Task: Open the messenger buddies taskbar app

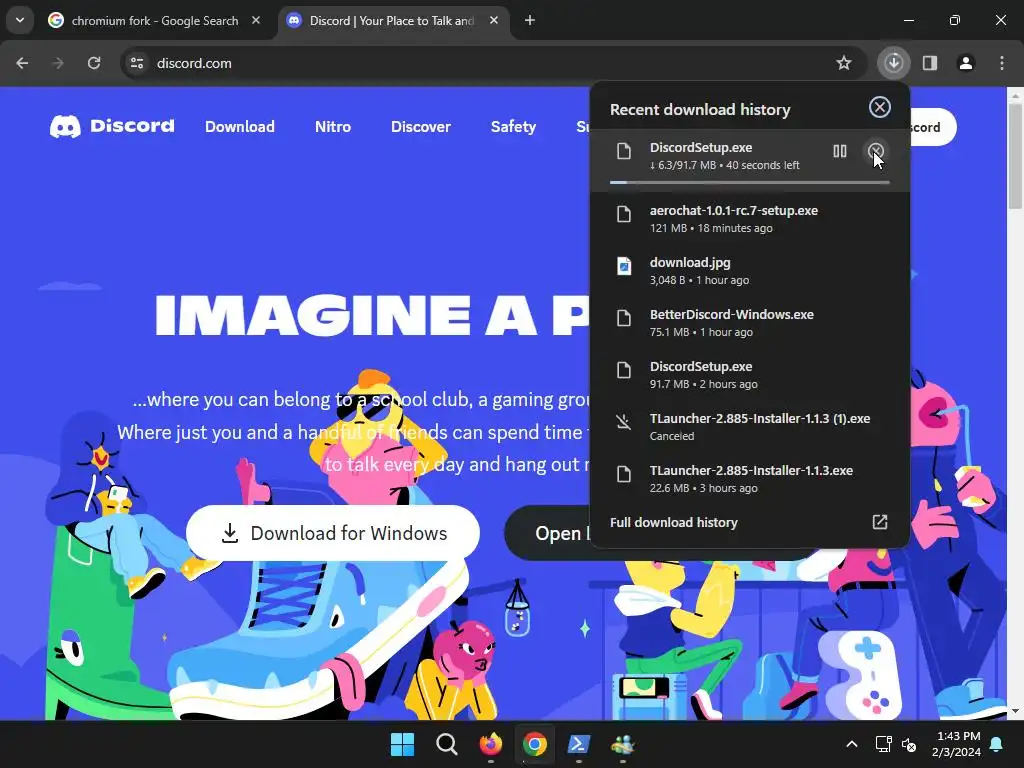Action: (622, 744)
